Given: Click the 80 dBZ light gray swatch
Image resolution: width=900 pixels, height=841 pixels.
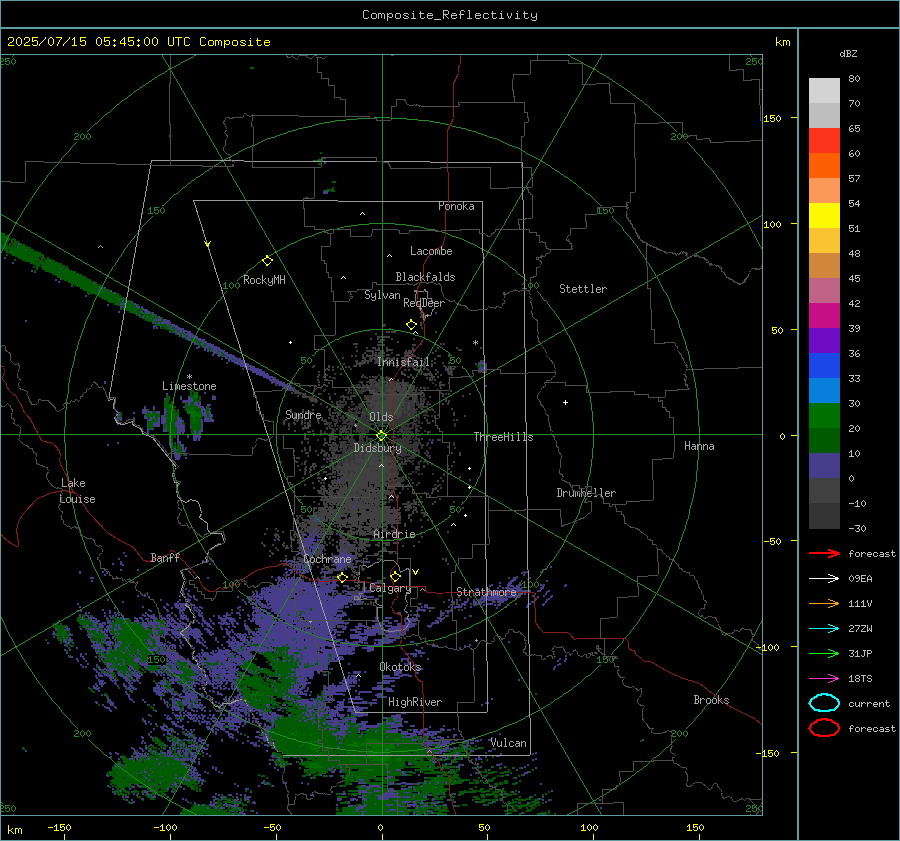Looking at the screenshot, I should 824,90.
